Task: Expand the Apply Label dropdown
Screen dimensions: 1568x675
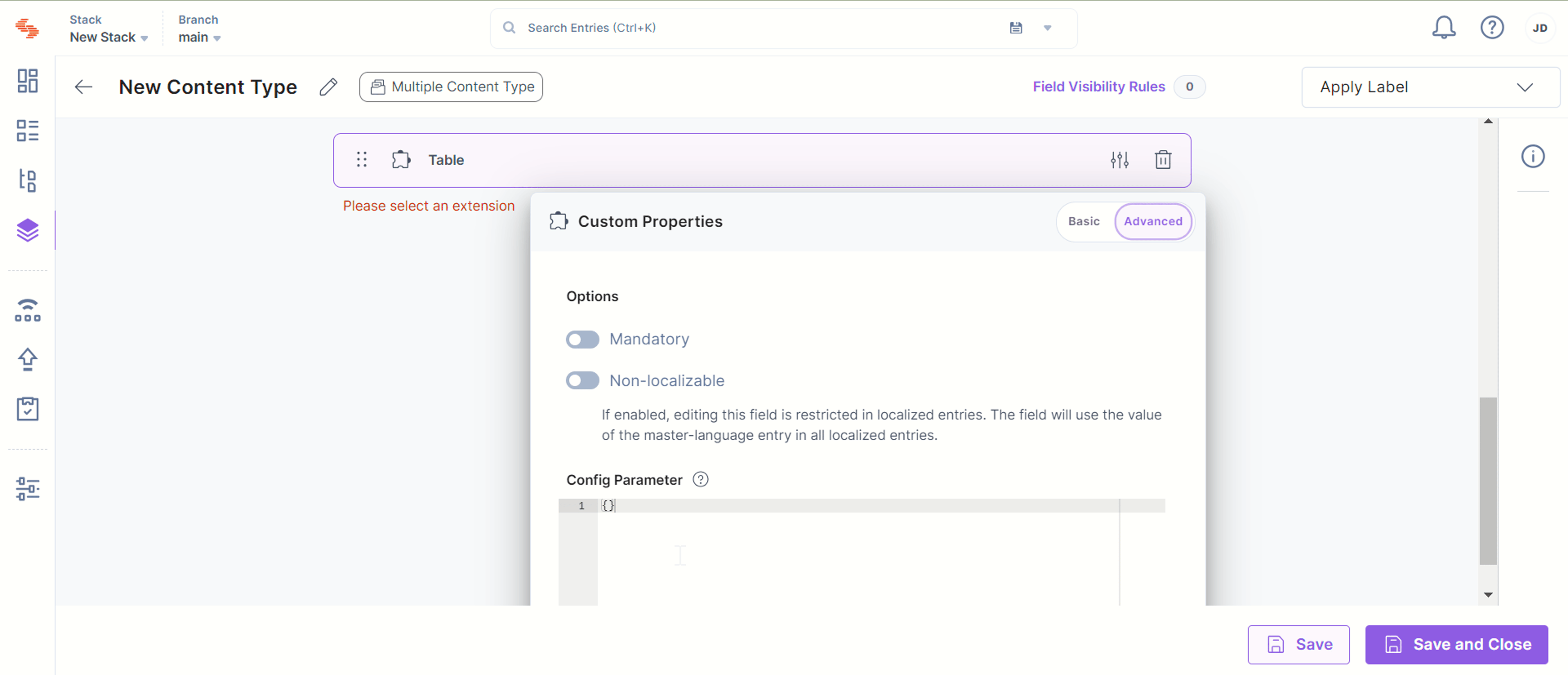Action: pyautogui.click(x=1430, y=87)
